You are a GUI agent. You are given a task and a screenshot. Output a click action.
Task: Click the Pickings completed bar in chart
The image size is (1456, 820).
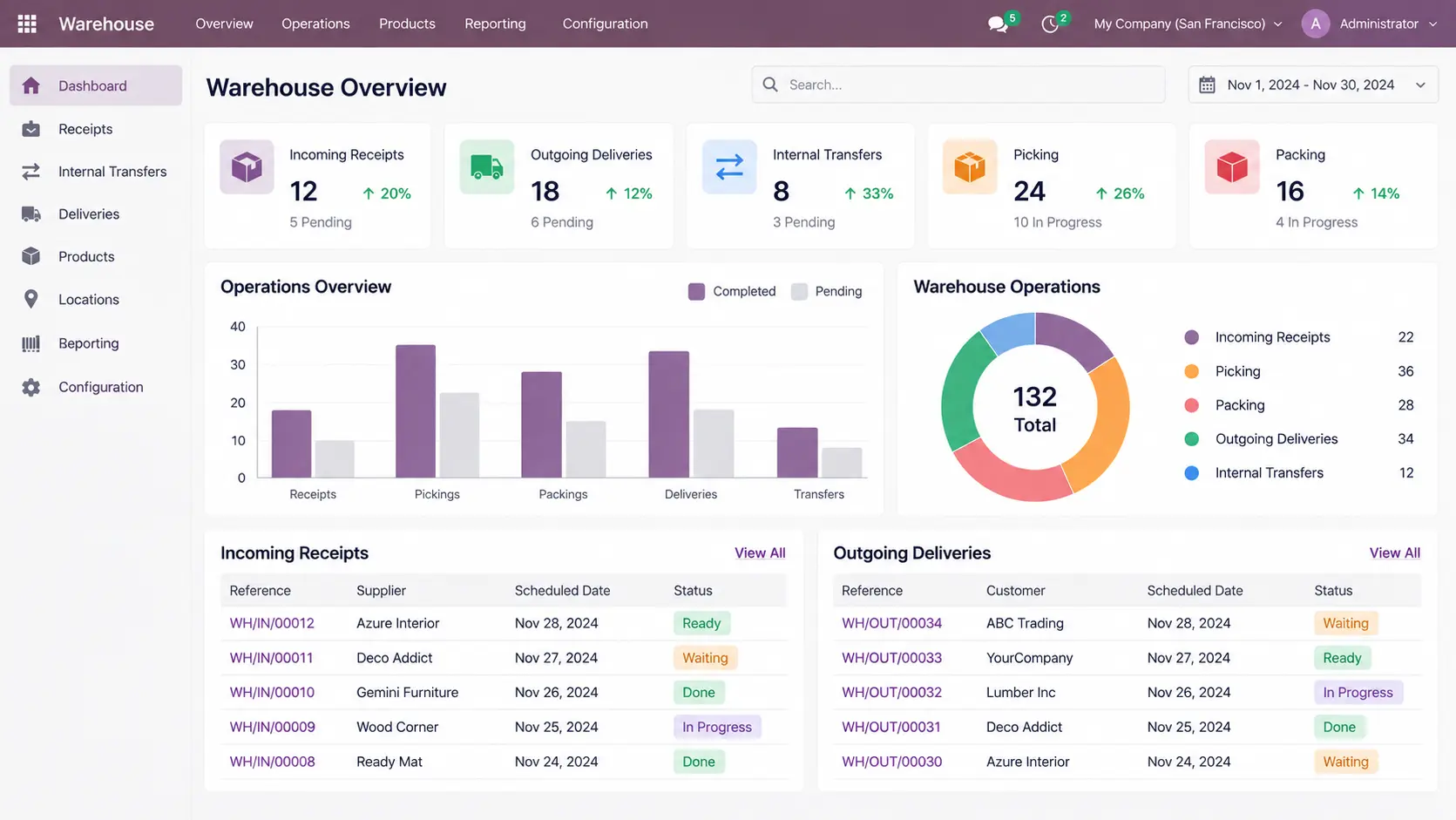point(416,411)
